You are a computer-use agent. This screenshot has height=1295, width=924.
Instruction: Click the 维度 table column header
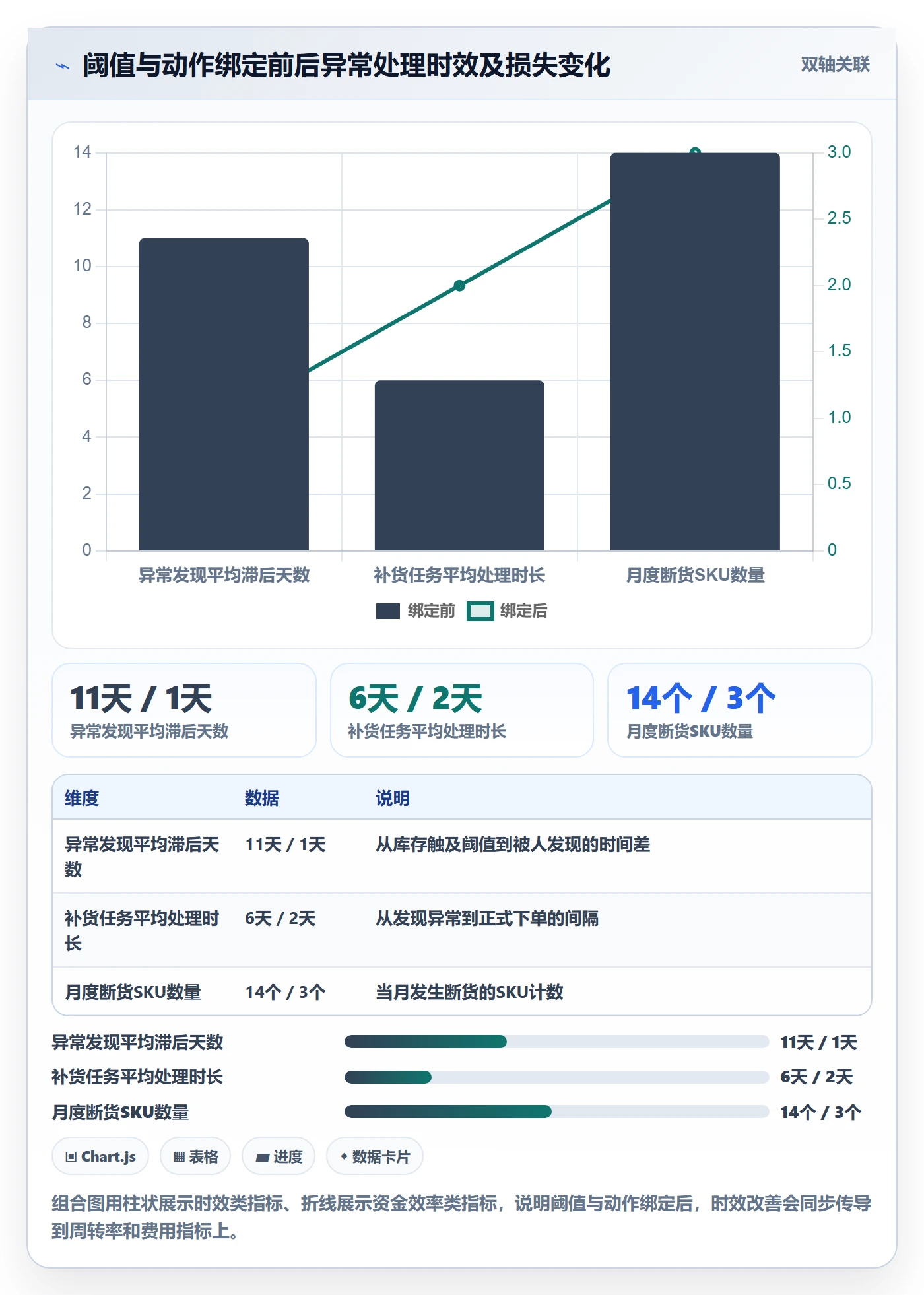(x=82, y=798)
